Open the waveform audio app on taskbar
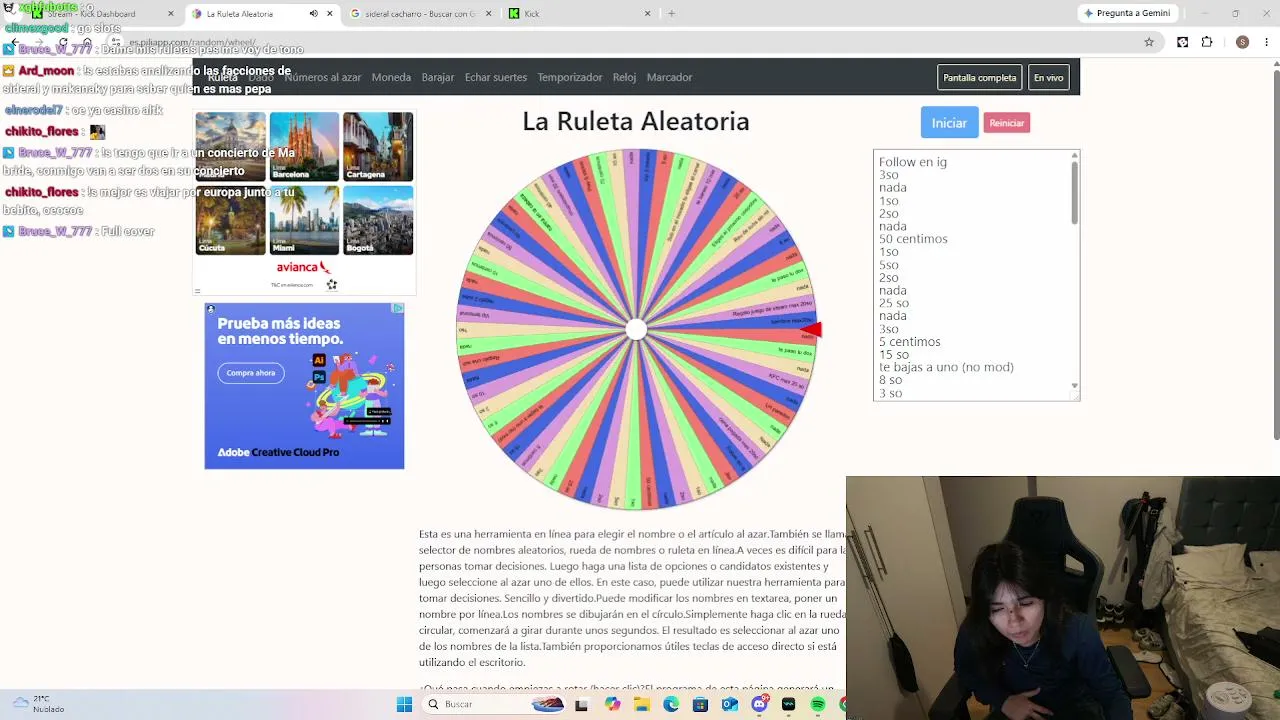 pyautogui.click(x=788, y=704)
